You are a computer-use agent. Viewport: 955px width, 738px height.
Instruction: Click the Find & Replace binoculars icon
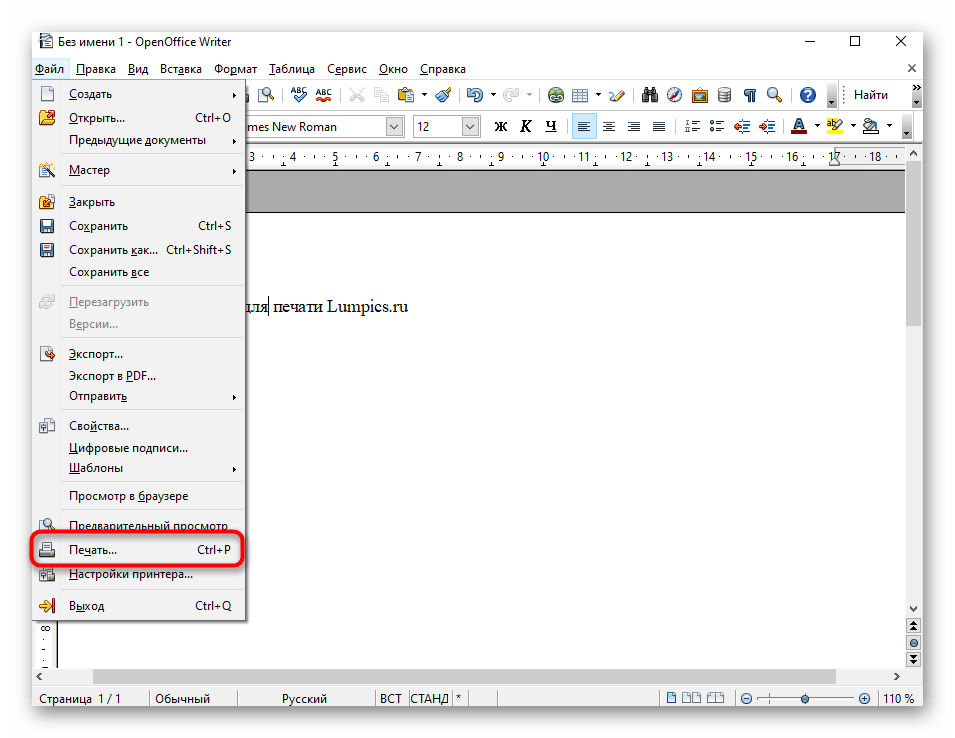click(x=650, y=95)
